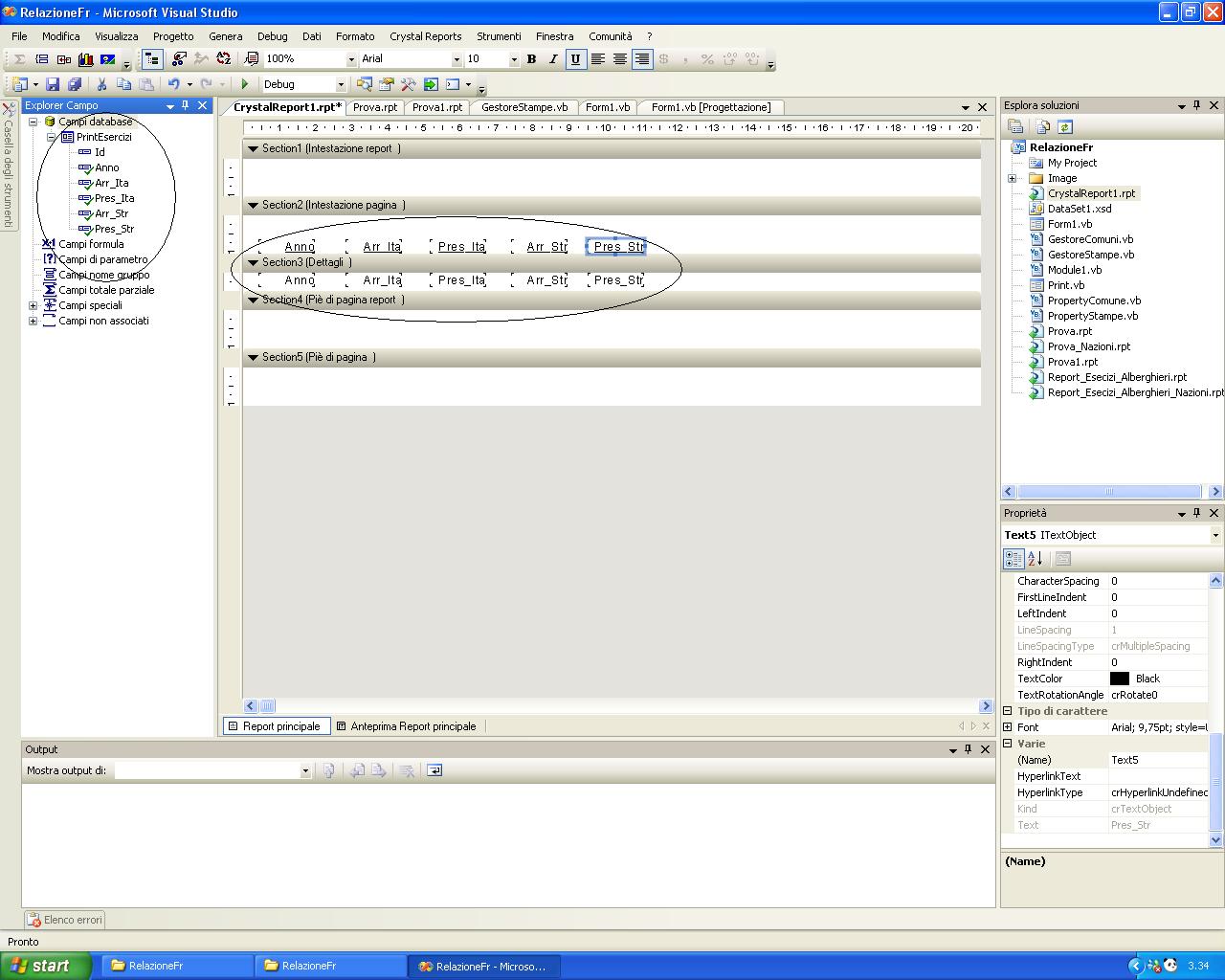
Task: Click the Undo arrow icon
Action: coord(174,84)
